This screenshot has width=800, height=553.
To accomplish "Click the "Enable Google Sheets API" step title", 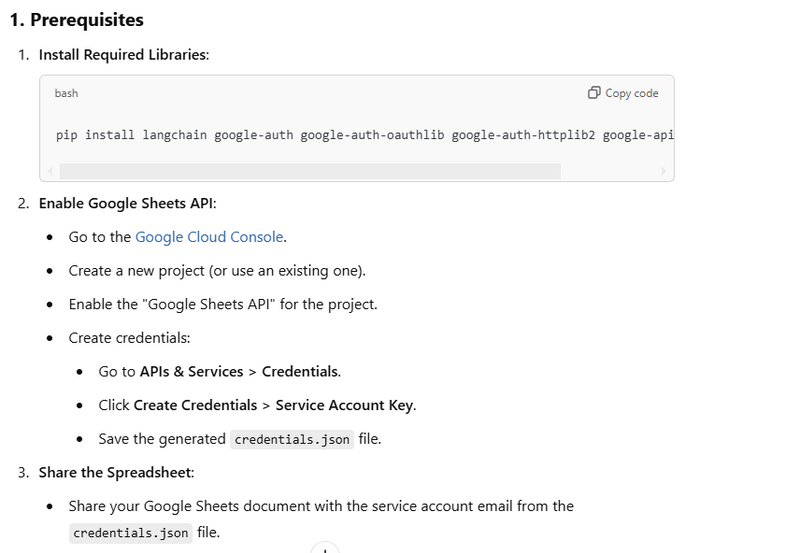I will (126, 203).
